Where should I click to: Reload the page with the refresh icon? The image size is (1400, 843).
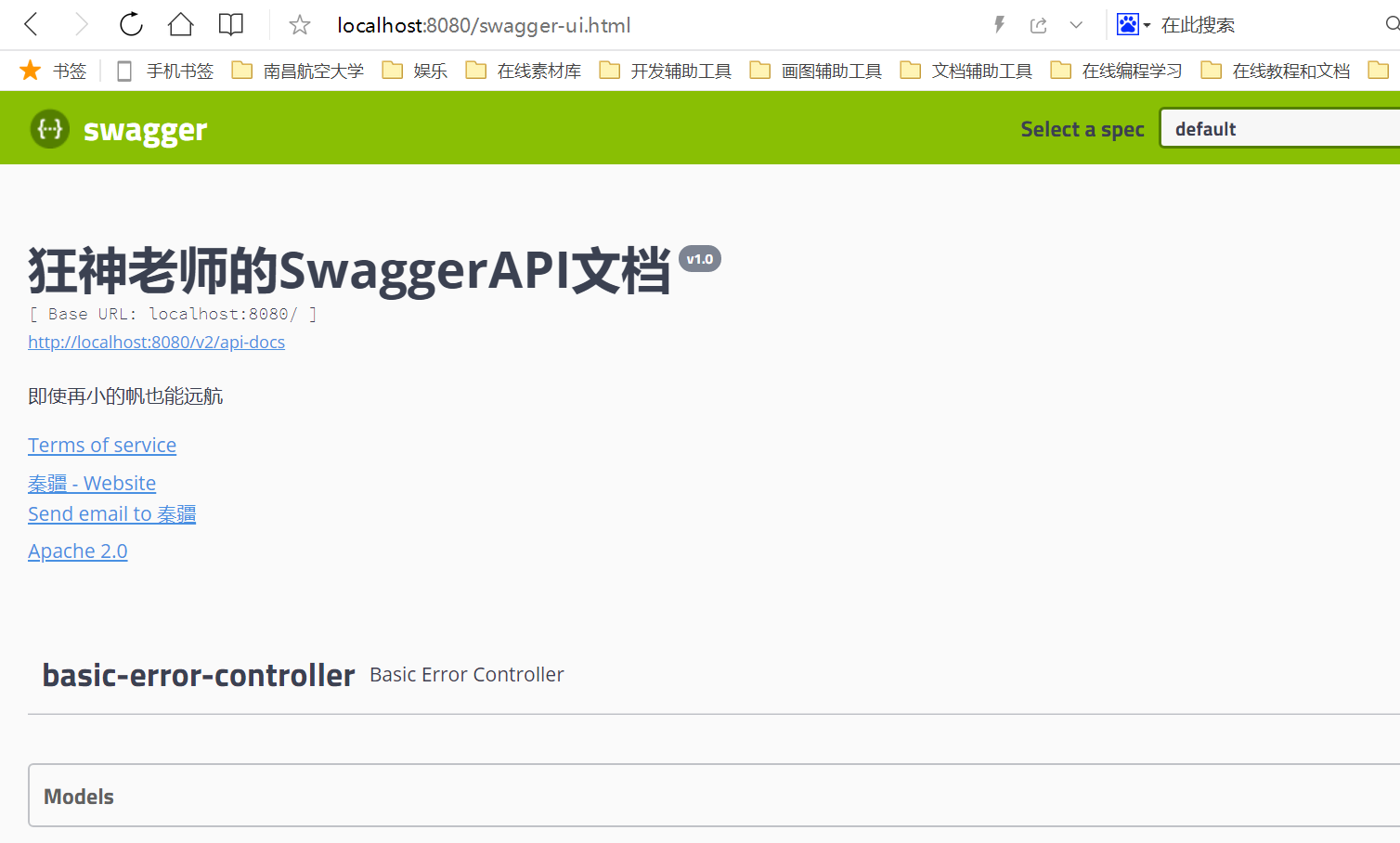(x=131, y=25)
